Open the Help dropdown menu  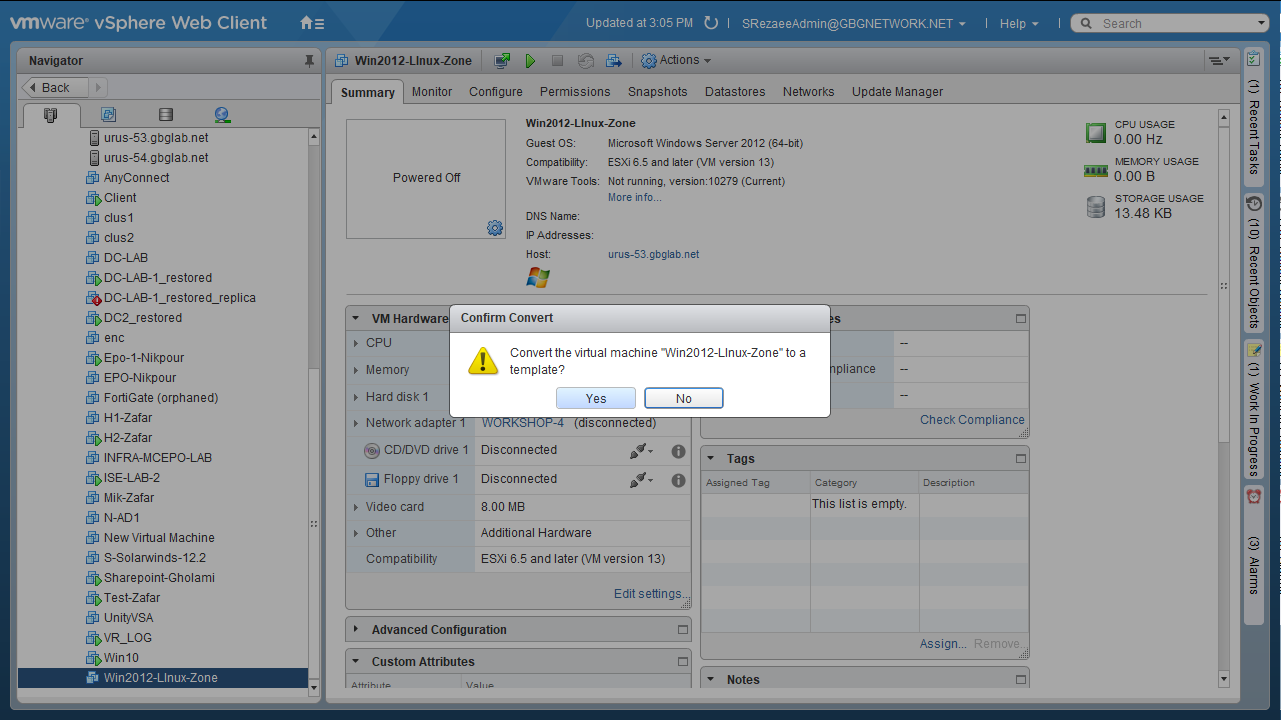tap(1018, 24)
